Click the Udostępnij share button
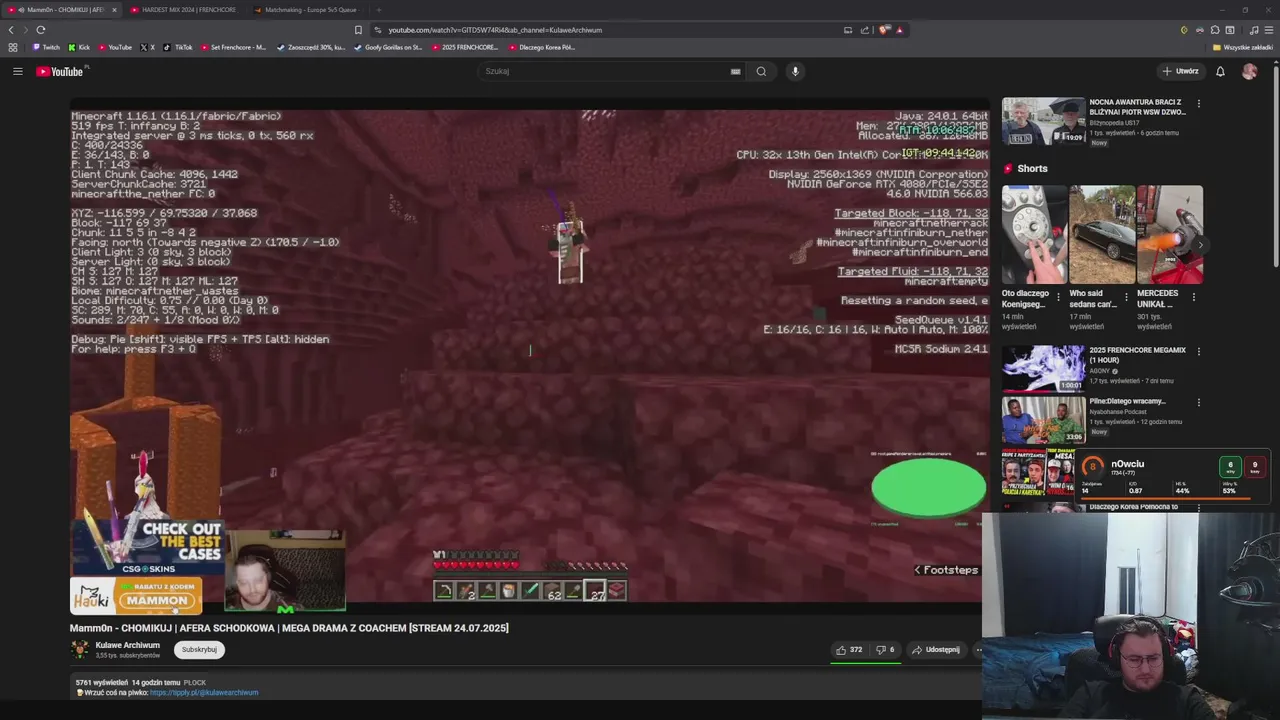The width and height of the screenshot is (1280, 720). pyautogui.click(x=935, y=650)
